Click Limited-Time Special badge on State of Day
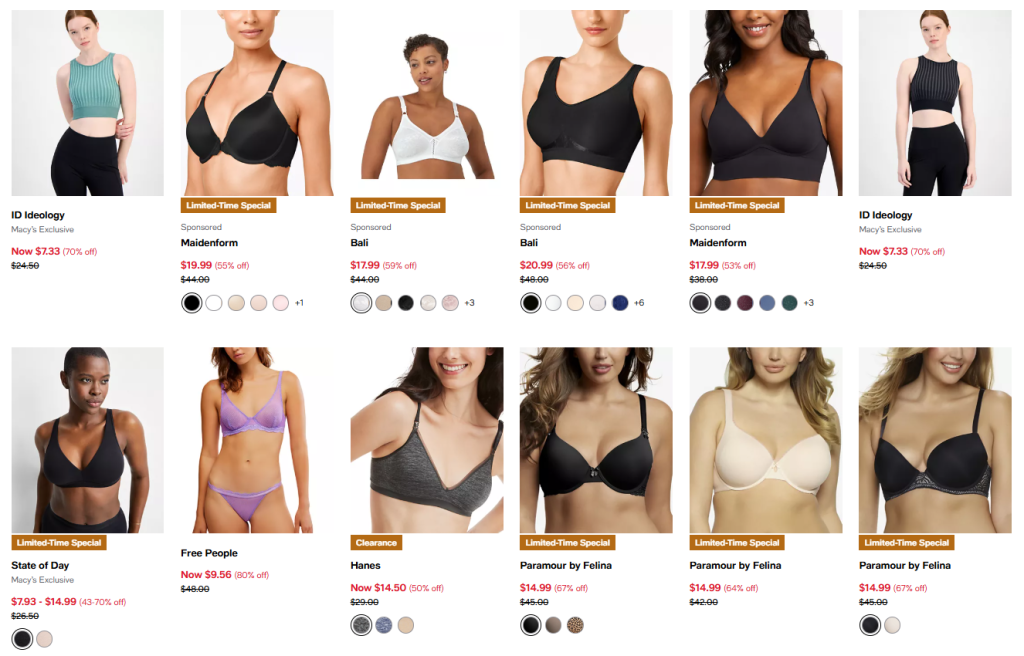The width and height of the screenshot is (1024, 656). pos(59,543)
